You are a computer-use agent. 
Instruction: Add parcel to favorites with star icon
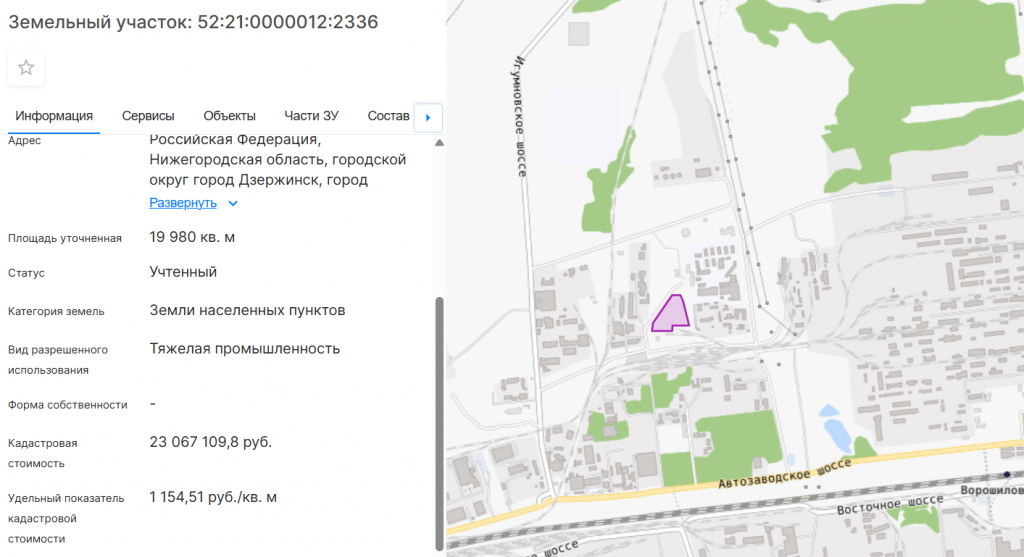coord(26,68)
